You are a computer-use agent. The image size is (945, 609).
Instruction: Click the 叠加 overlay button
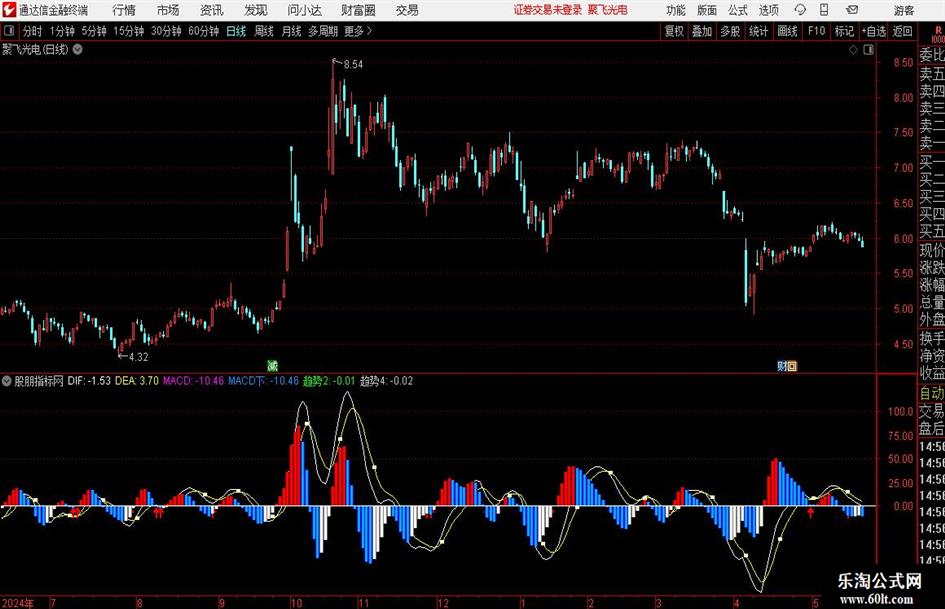[702, 31]
